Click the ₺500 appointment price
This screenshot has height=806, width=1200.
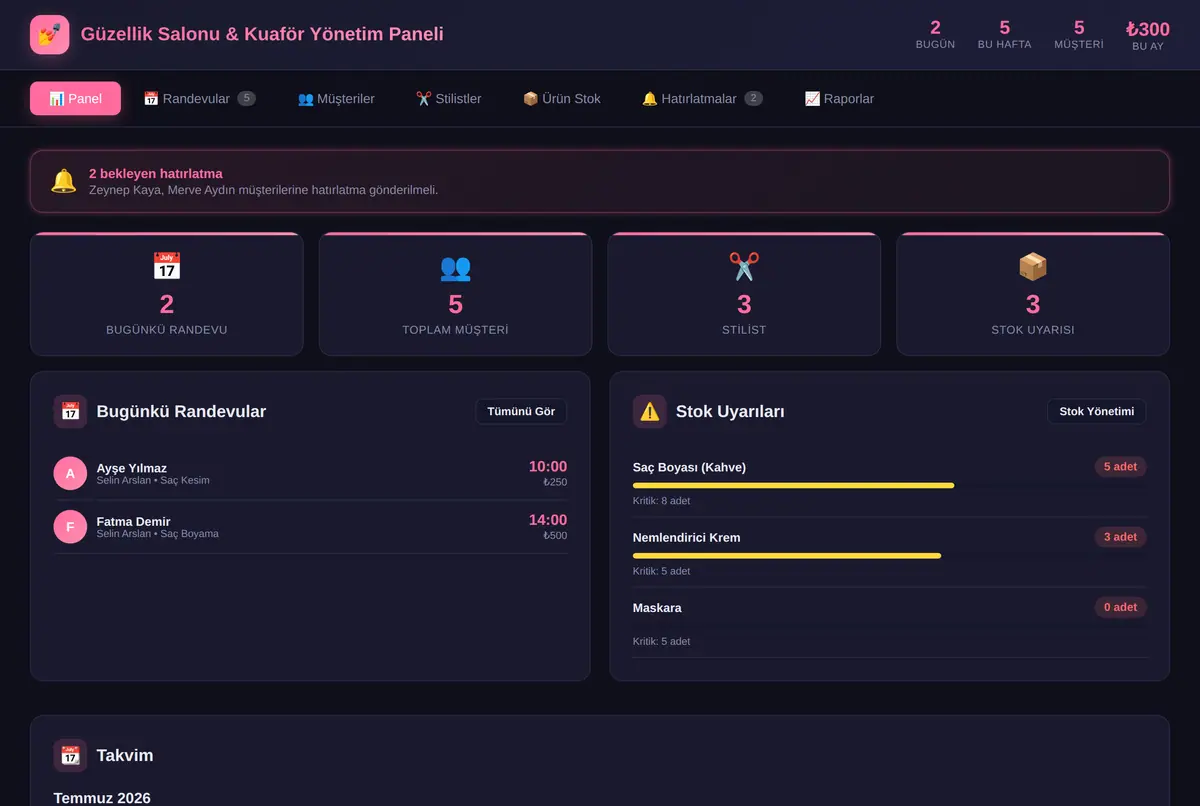point(554,535)
